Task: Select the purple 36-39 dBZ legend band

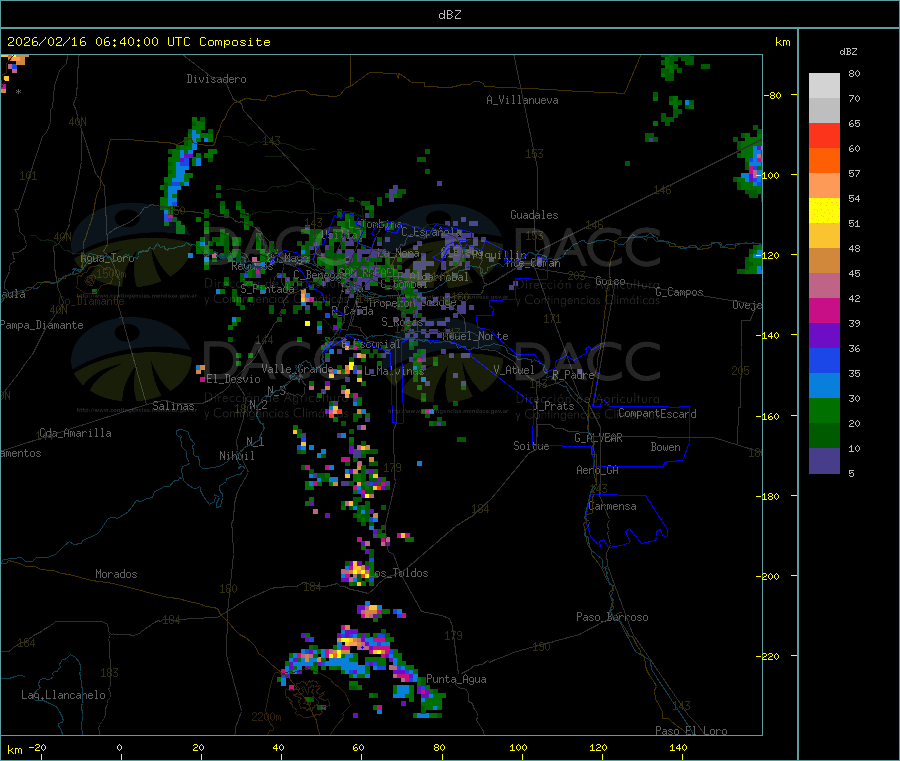Action: pyautogui.click(x=824, y=336)
